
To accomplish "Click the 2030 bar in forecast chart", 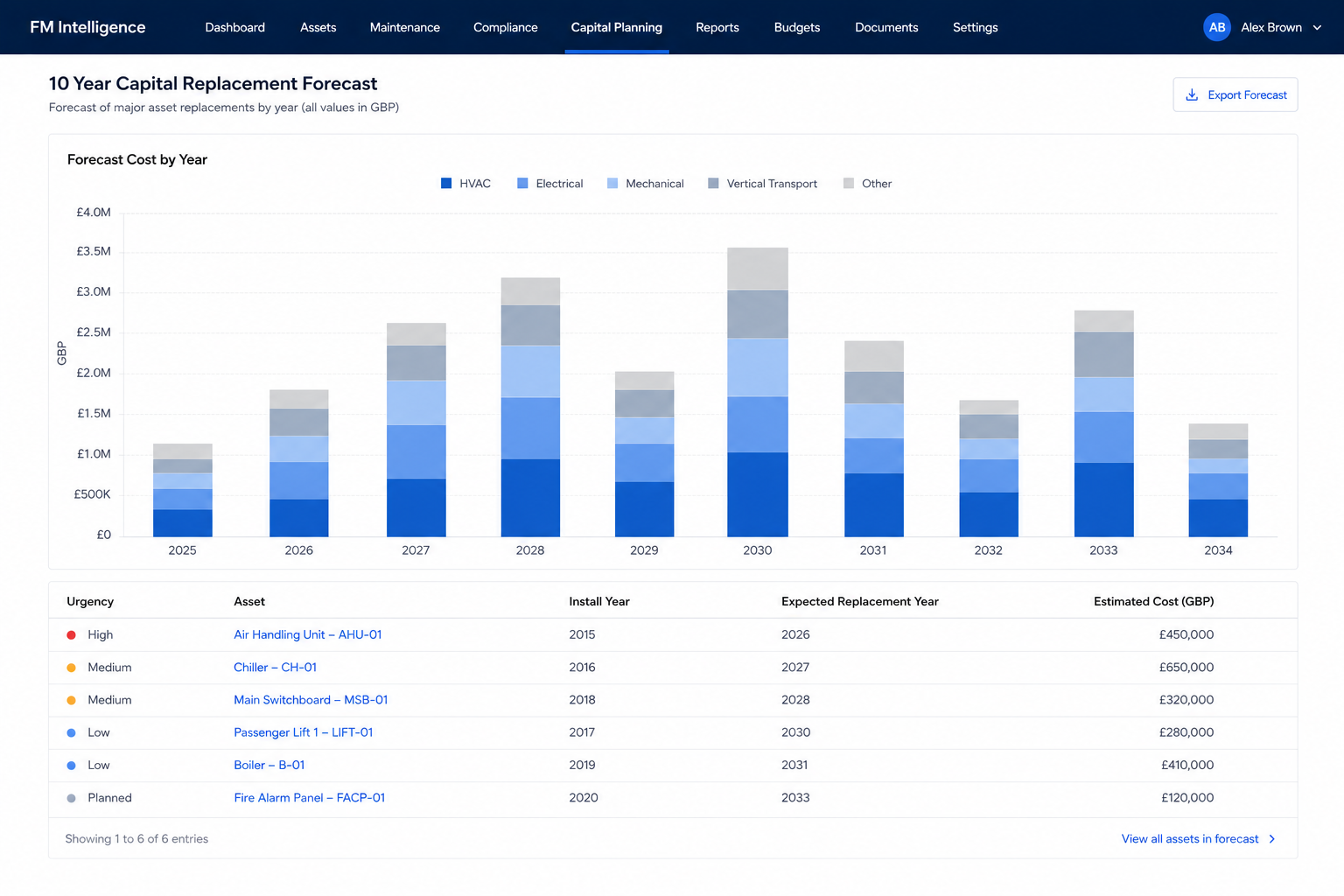I will pos(758,392).
